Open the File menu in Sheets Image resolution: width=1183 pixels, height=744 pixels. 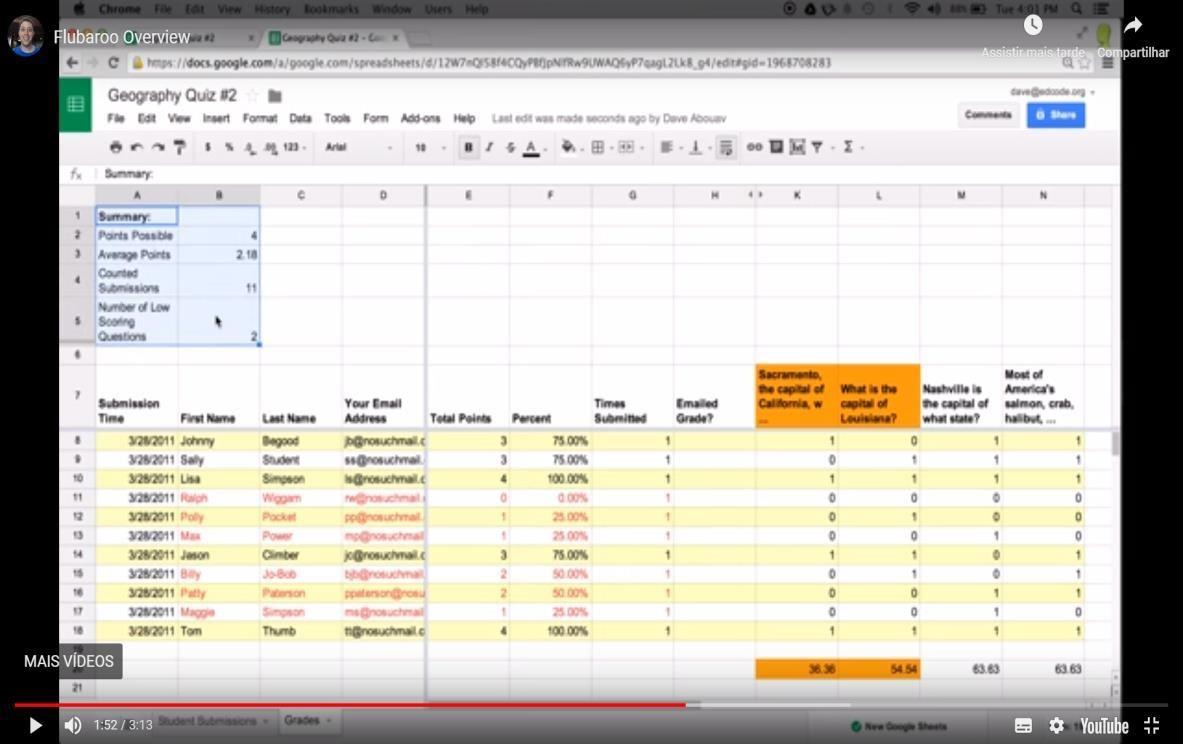[x=115, y=118]
